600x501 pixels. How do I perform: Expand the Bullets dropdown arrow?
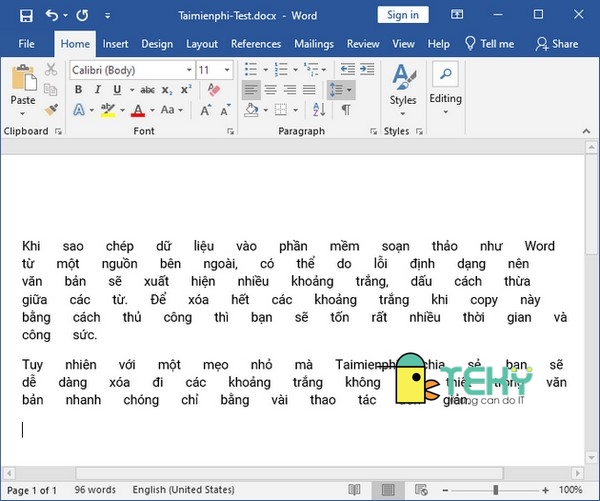266,70
